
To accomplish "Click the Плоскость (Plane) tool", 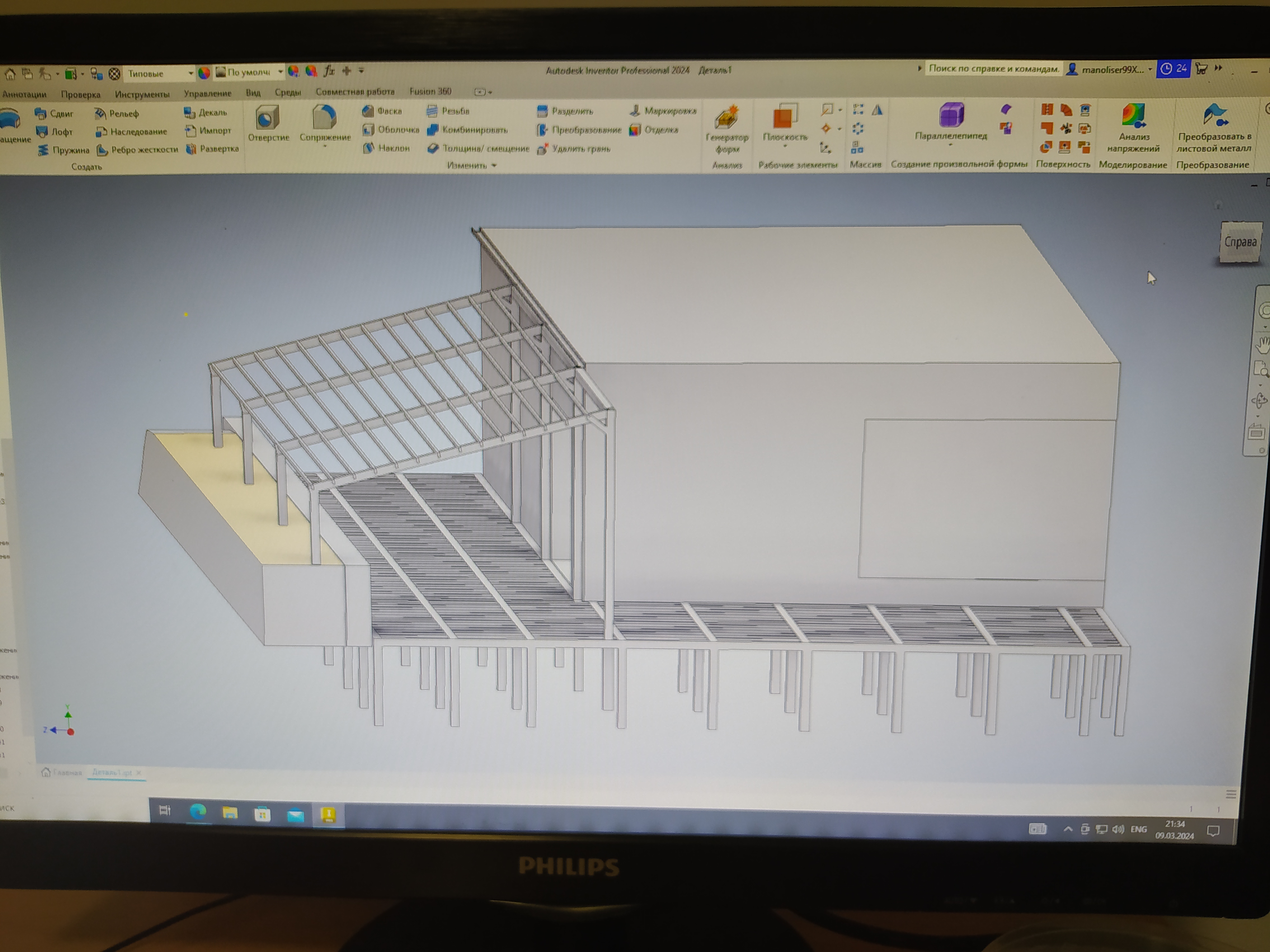I will 785,123.
